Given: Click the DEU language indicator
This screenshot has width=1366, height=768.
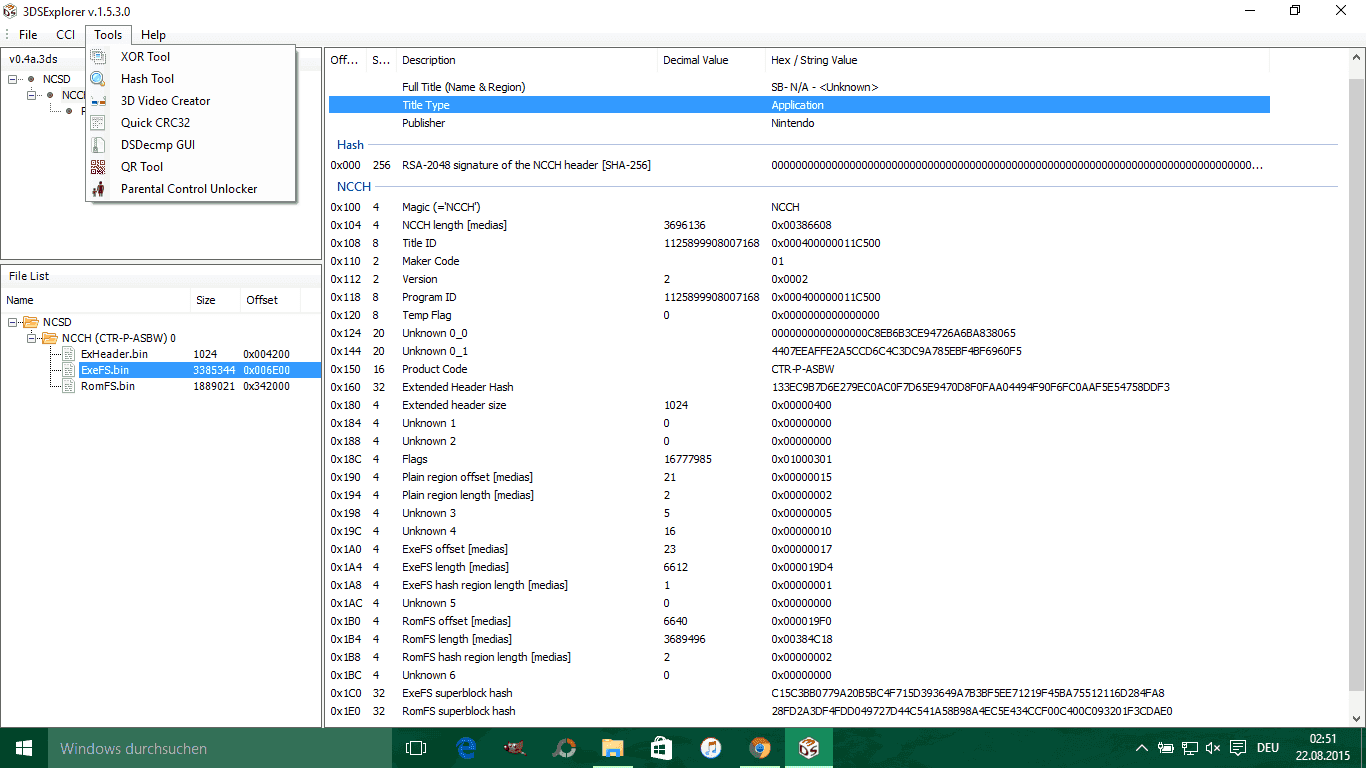Looking at the screenshot, I should (x=1268, y=748).
